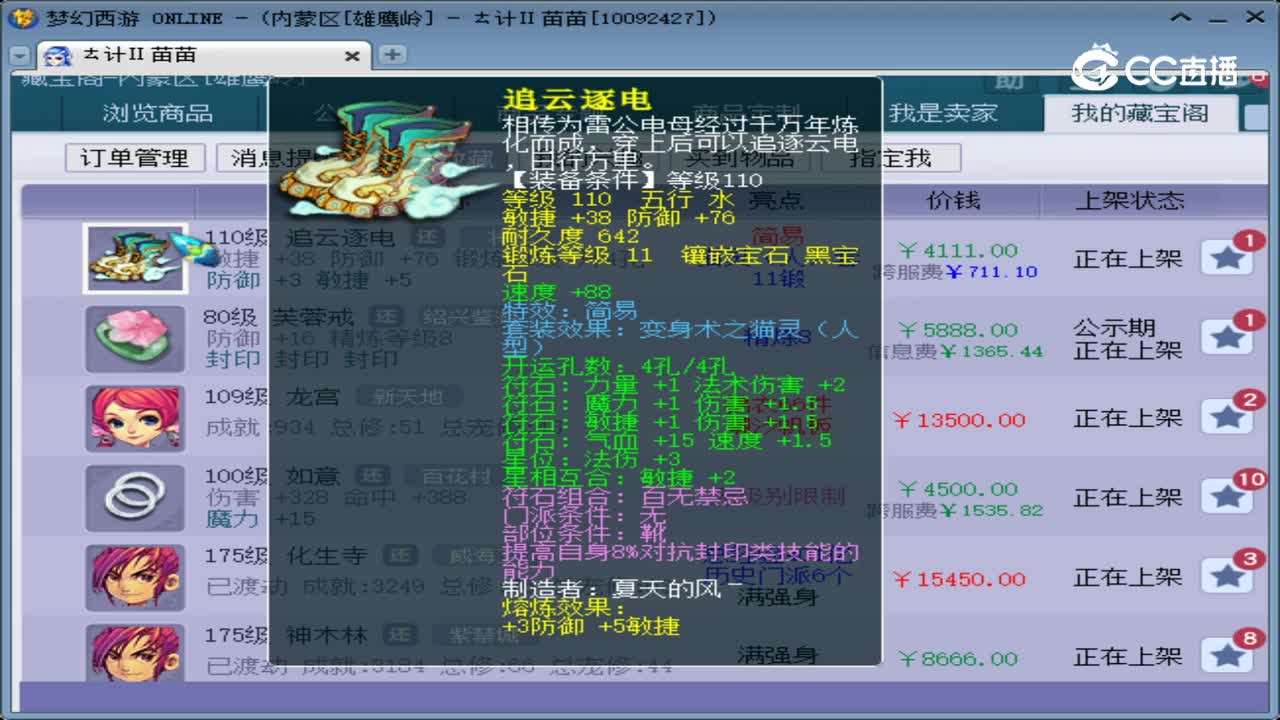Click 公示期 status of 芙蓉戒 row

pyautogui.click(x=1114, y=328)
